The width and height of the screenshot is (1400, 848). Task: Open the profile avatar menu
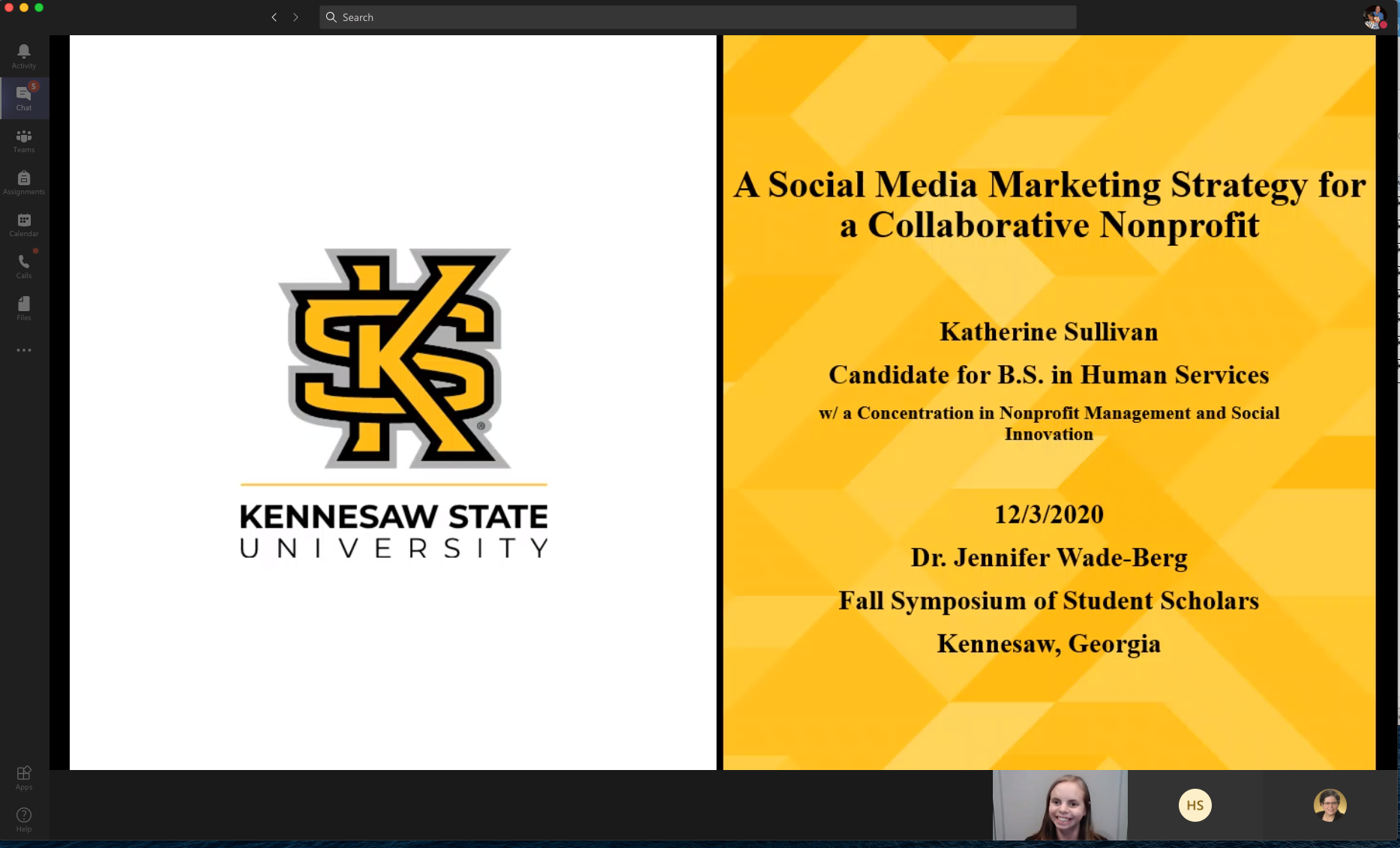click(x=1374, y=17)
